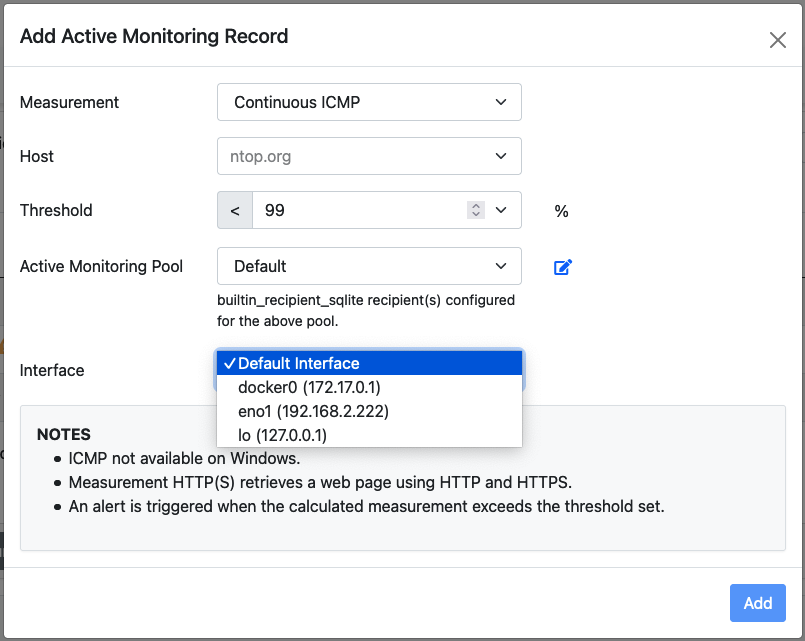Click the builtin_recipient_sqlite recipient note text
Image resolution: width=805 pixels, height=641 pixels.
[x=366, y=310]
